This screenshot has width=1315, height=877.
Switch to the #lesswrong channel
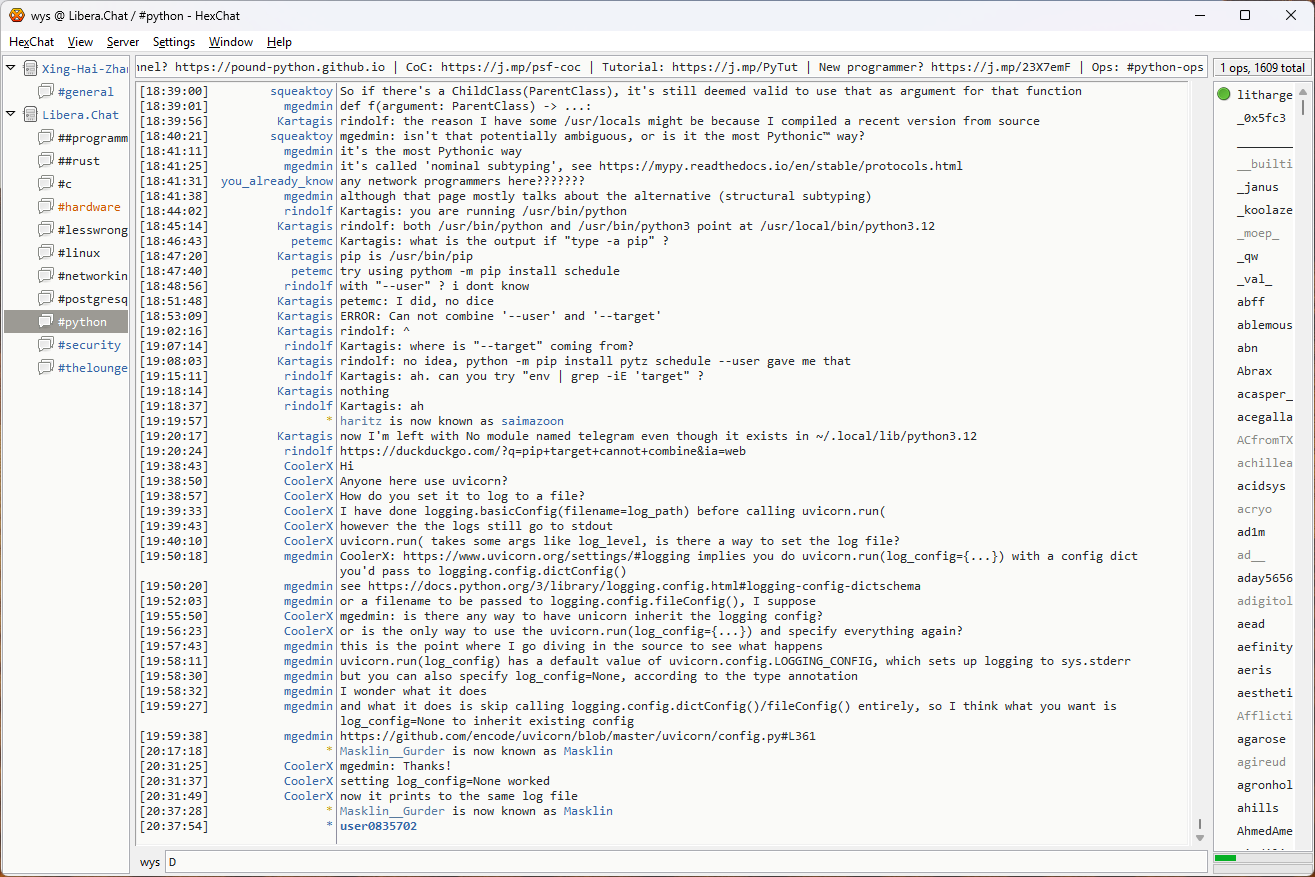tap(93, 230)
